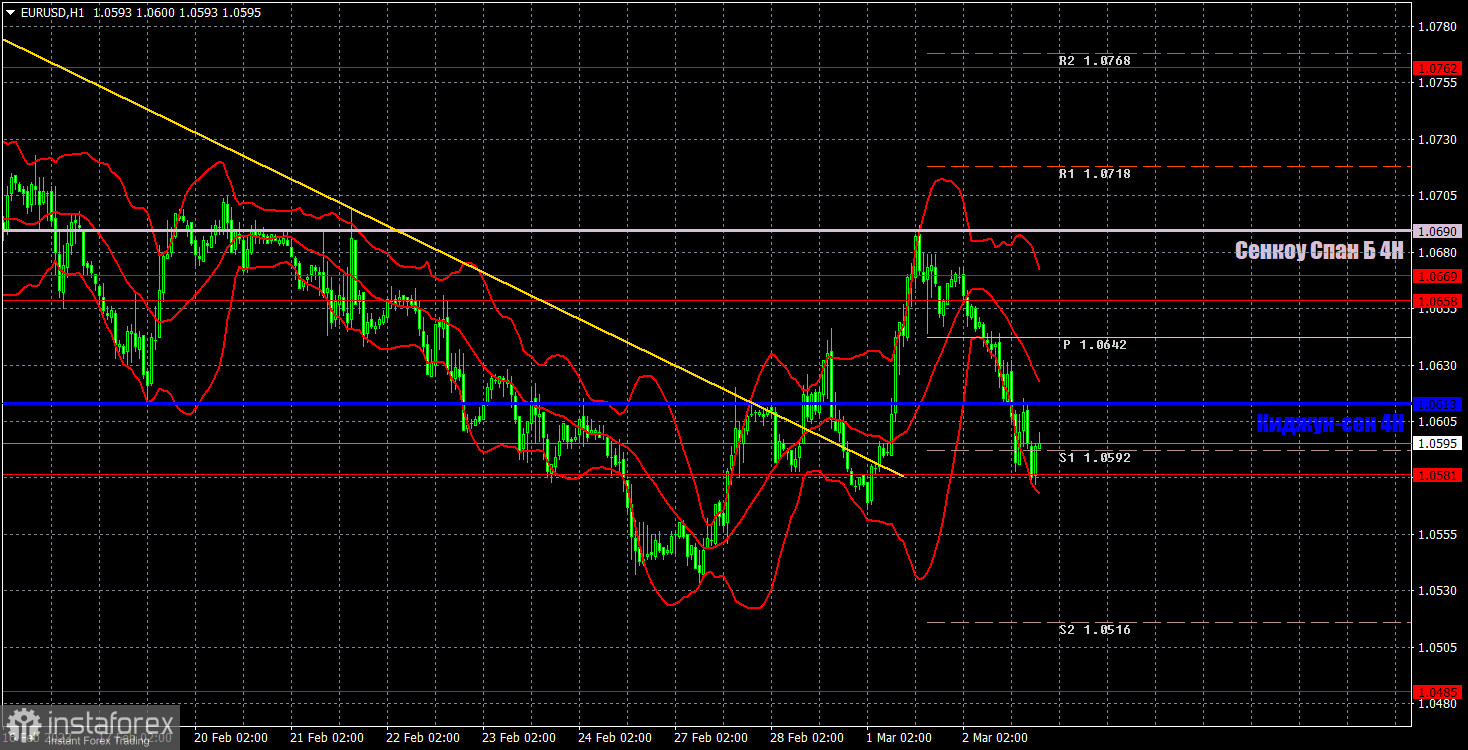The width and height of the screenshot is (1468, 750).
Task: Click the 1.0730 price axis value
Action: point(1438,140)
